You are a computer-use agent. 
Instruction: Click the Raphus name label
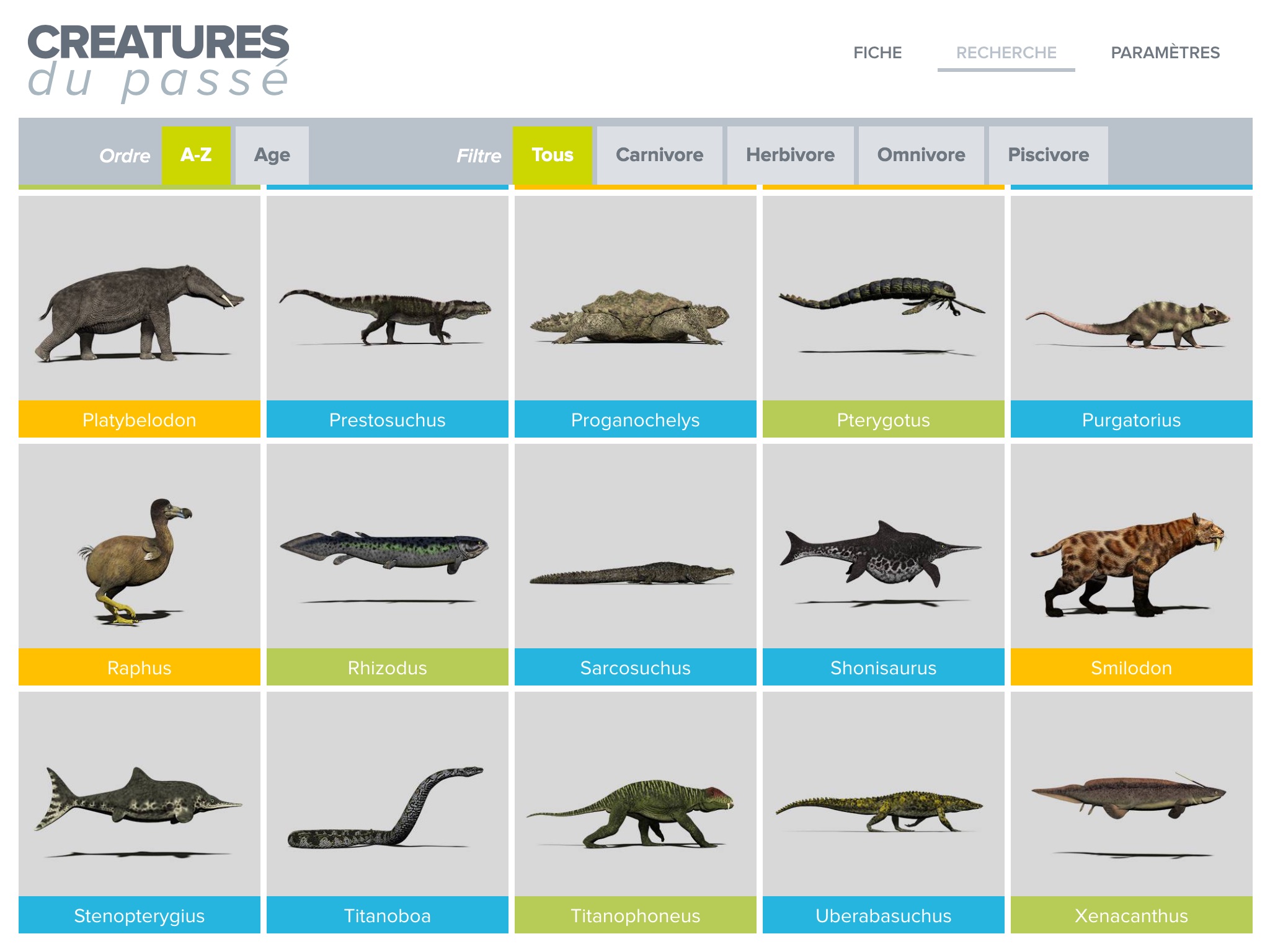tap(140, 668)
